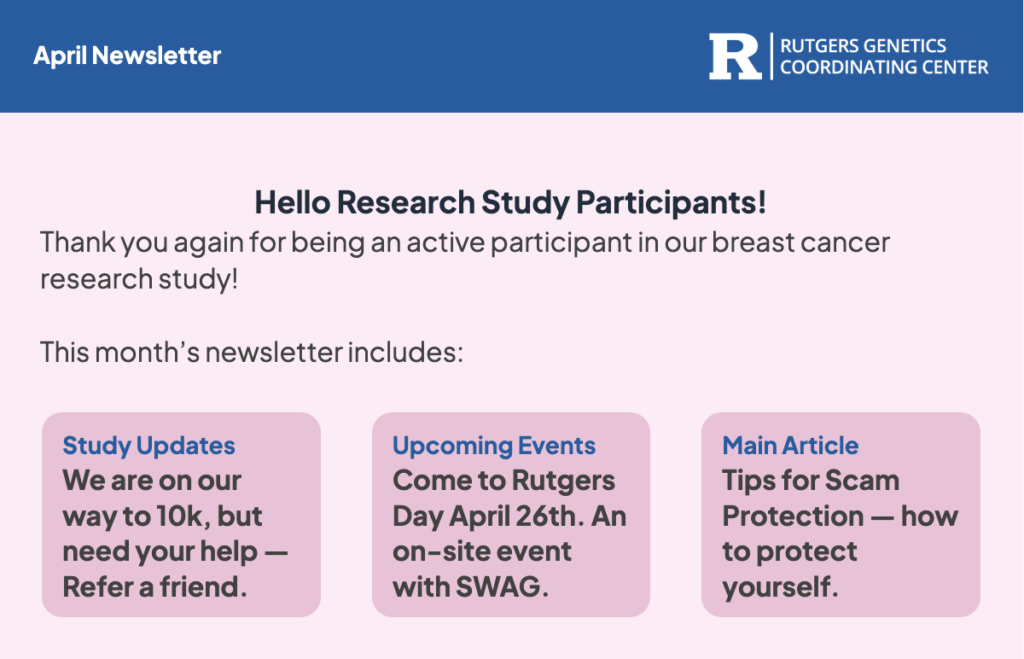Image resolution: width=1024 pixels, height=659 pixels.
Task: Click the Rutgers Genetics Coordinating Center text
Action: pos(884,56)
